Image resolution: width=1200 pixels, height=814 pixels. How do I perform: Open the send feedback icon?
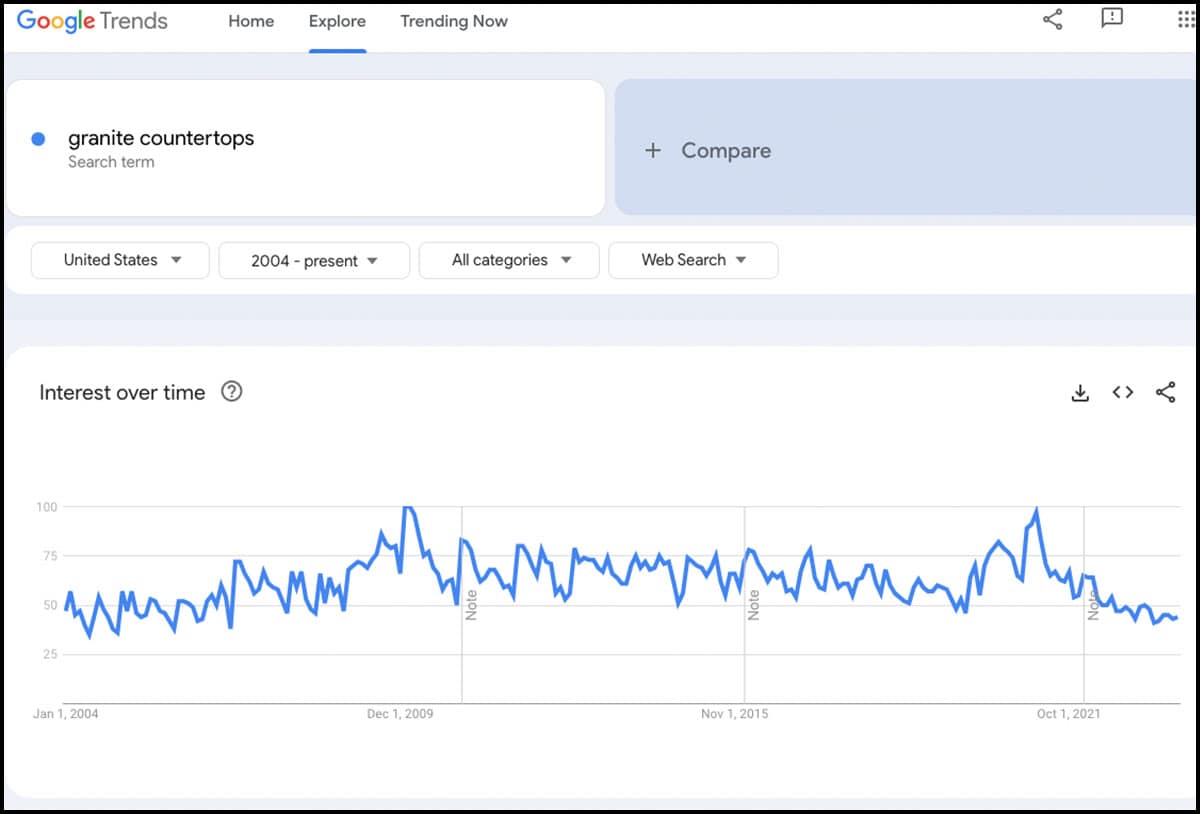pos(1112,19)
